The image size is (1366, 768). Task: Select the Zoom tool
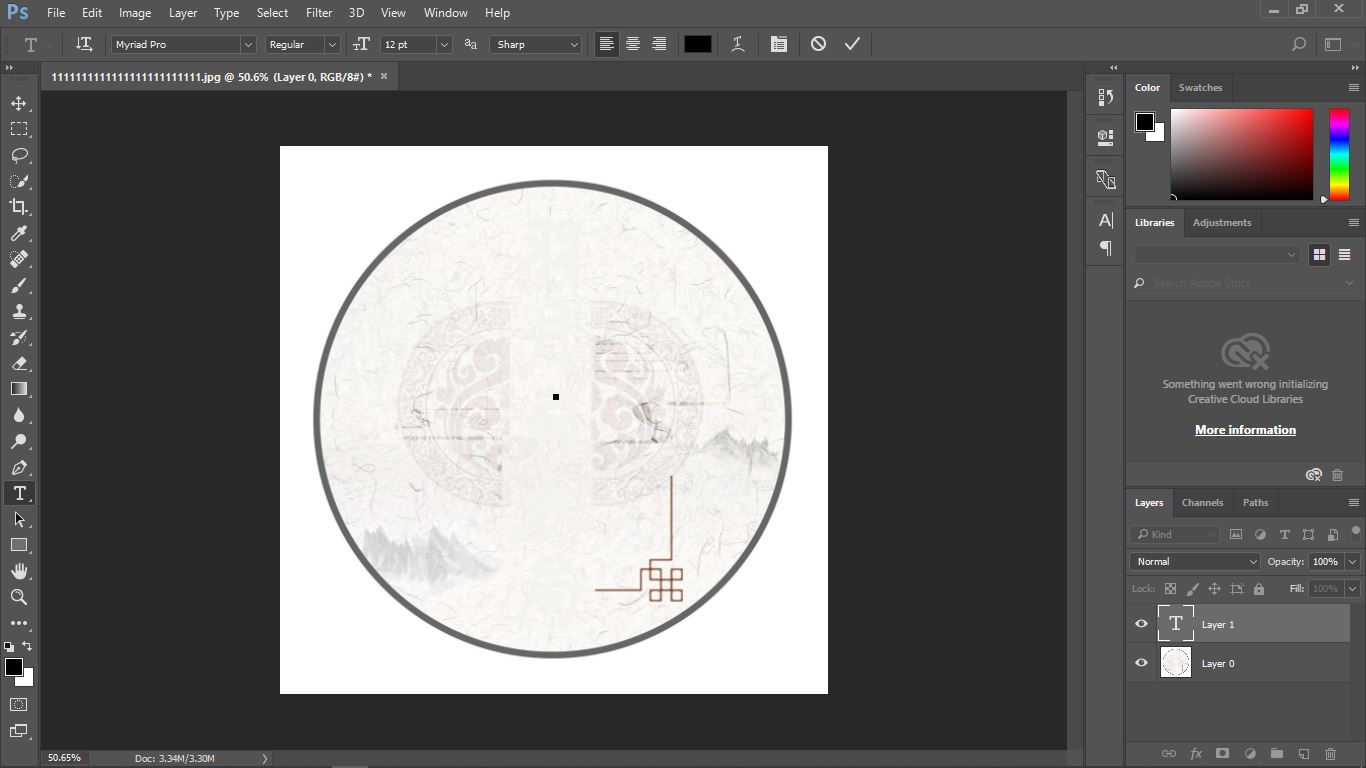(x=18, y=597)
